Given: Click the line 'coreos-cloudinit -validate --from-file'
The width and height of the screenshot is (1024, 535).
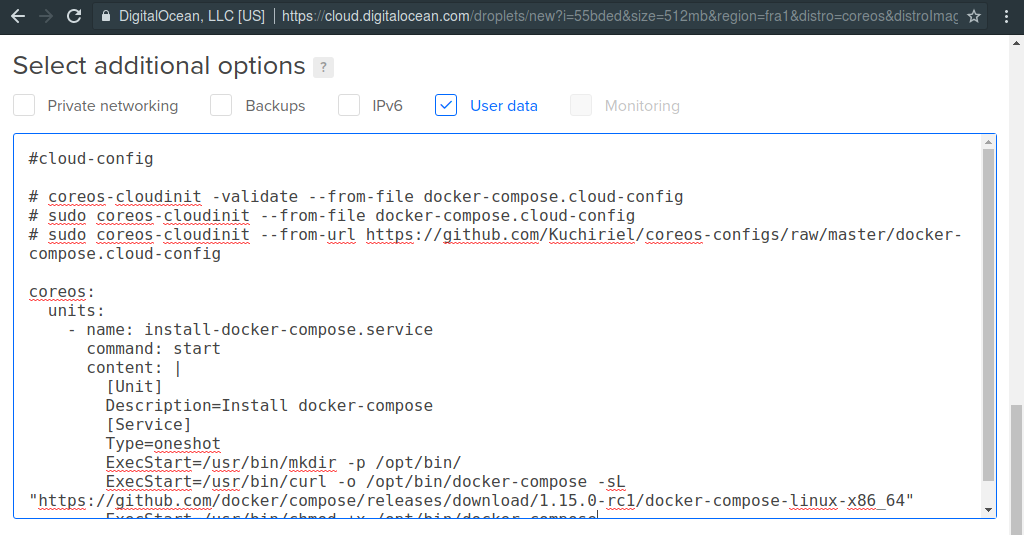Looking at the screenshot, I should point(356,197).
